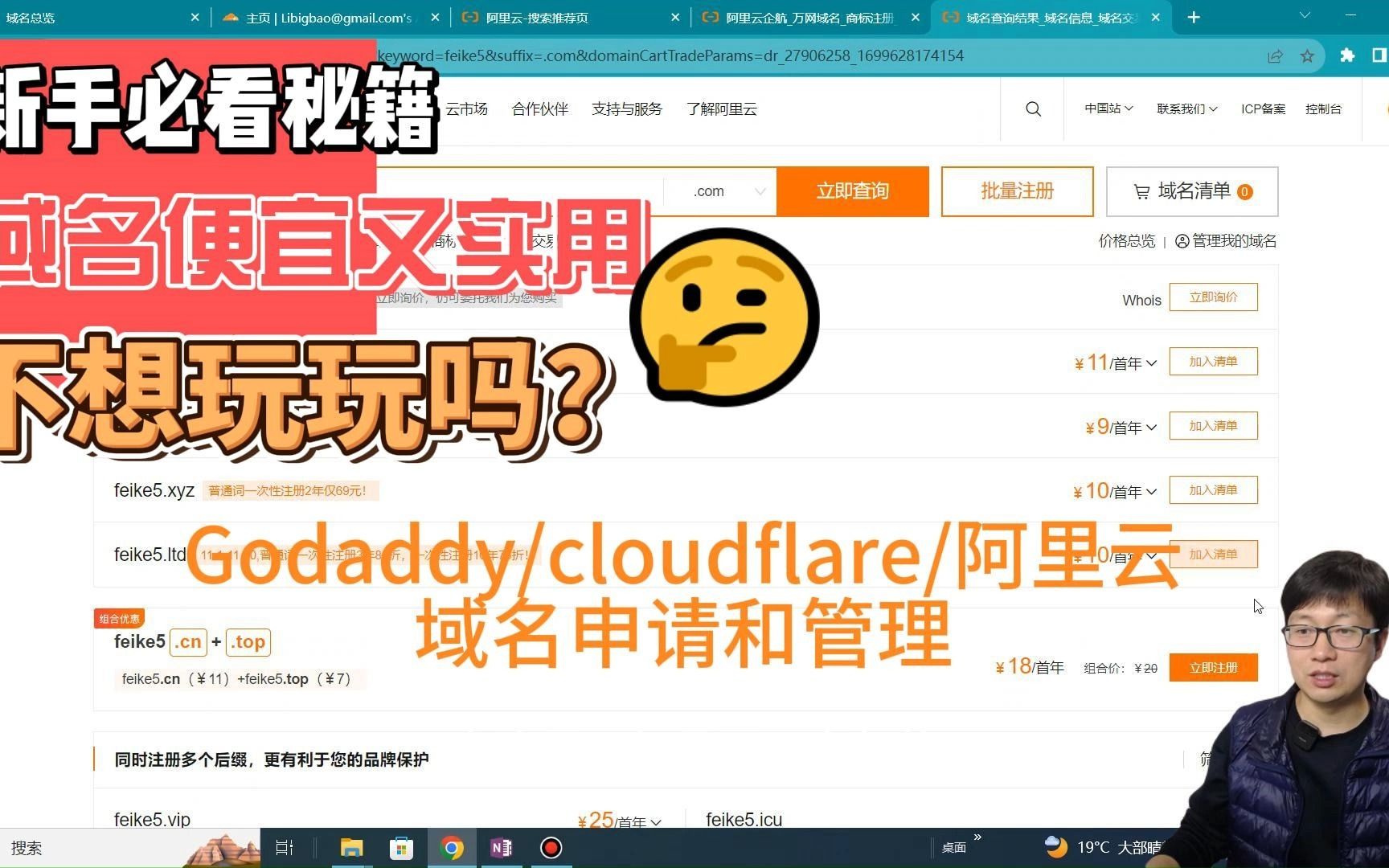Image resolution: width=1389 pixels, height=868 pixels.
Task: Click the search magnifier icon in the navbar
Action: click(1033, 108)
